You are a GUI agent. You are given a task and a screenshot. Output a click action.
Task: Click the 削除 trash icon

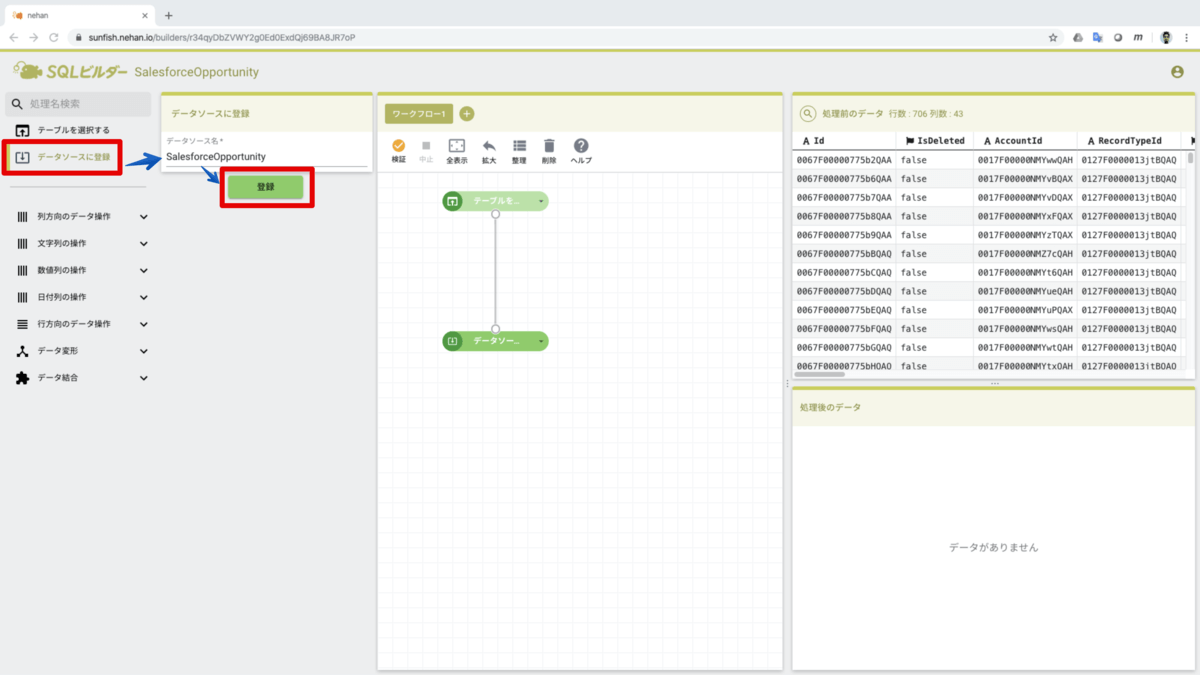549,146
